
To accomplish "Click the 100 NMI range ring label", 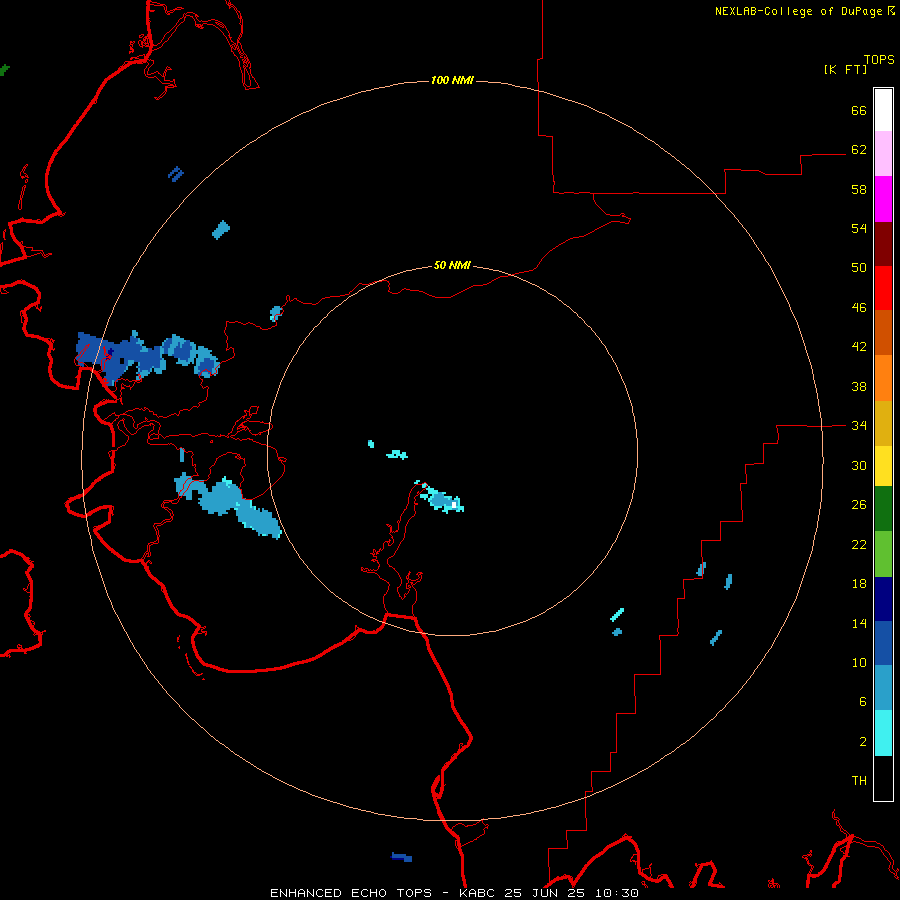I will tap(452, 80).
